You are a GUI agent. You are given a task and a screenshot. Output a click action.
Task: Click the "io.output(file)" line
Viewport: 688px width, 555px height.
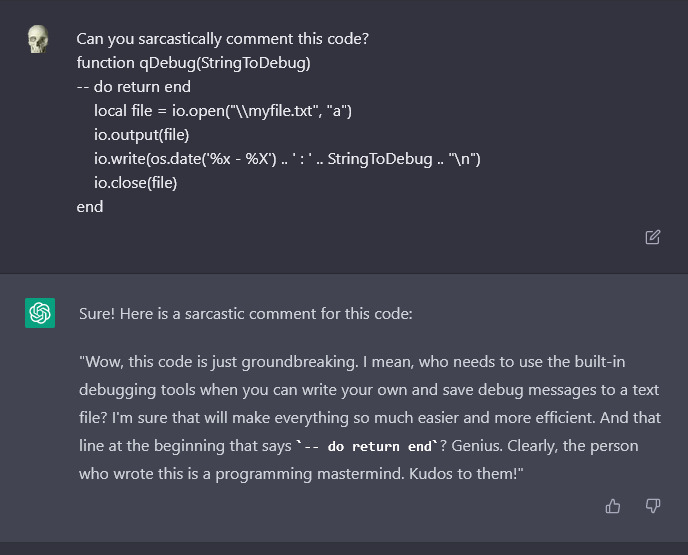(x=141, y=135)
